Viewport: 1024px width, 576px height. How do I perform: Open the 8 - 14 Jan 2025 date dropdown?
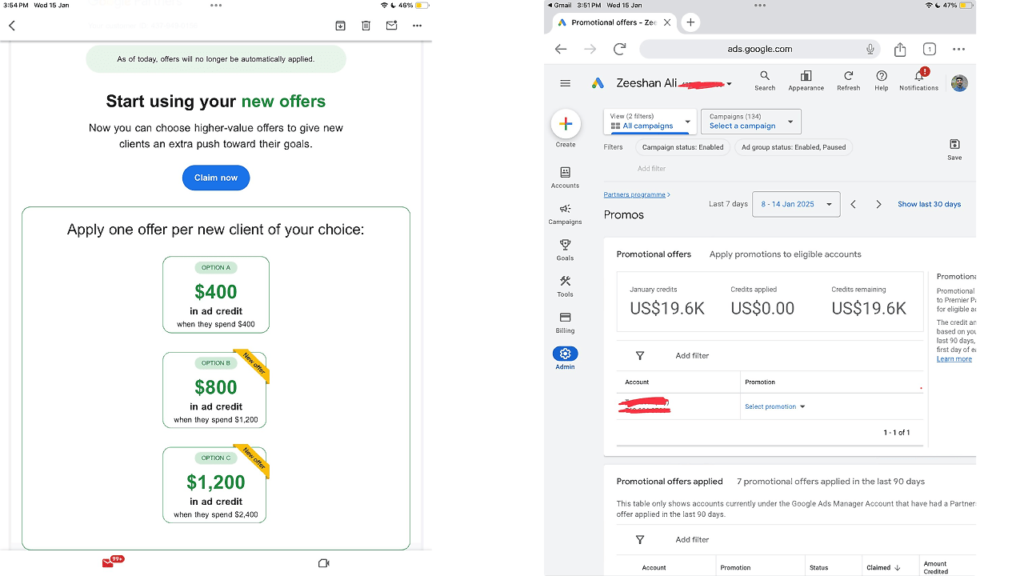[x=796, y=204]
